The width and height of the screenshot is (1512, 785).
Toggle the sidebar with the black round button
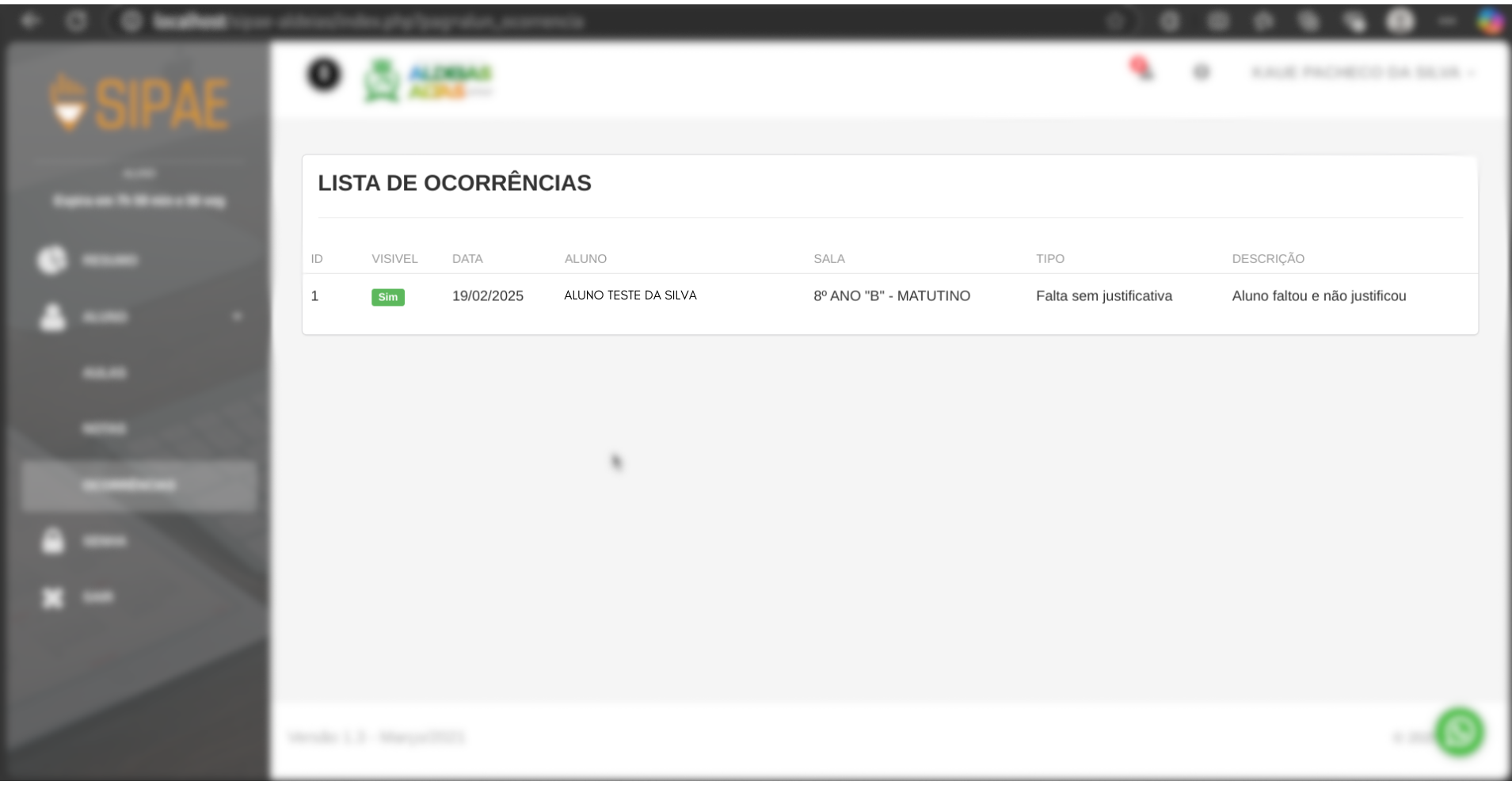[324, 74]
